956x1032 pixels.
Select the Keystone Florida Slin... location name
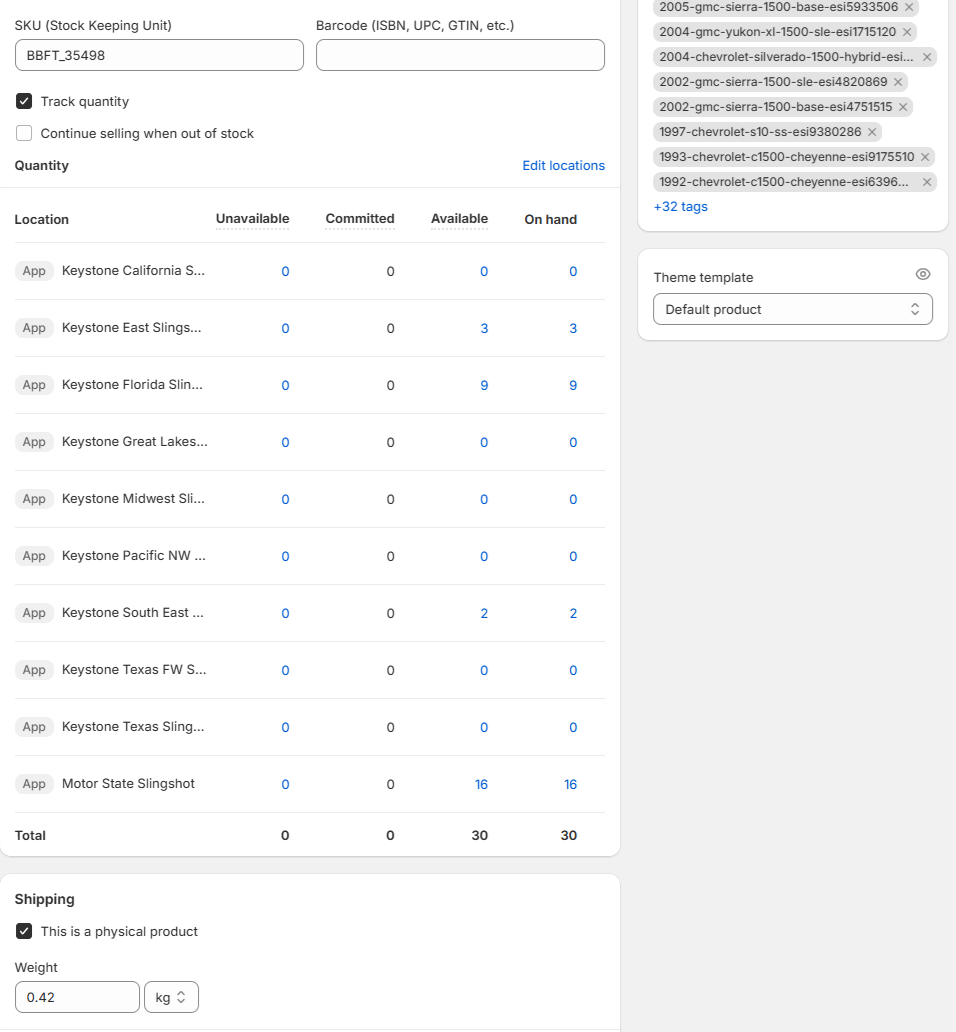132,384
